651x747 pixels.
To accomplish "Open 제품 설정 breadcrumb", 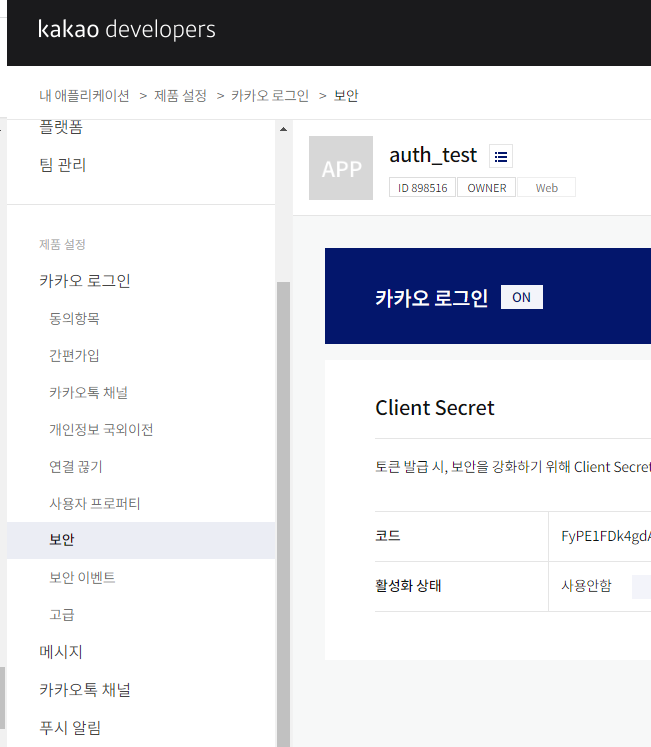I will coord(180,96).
